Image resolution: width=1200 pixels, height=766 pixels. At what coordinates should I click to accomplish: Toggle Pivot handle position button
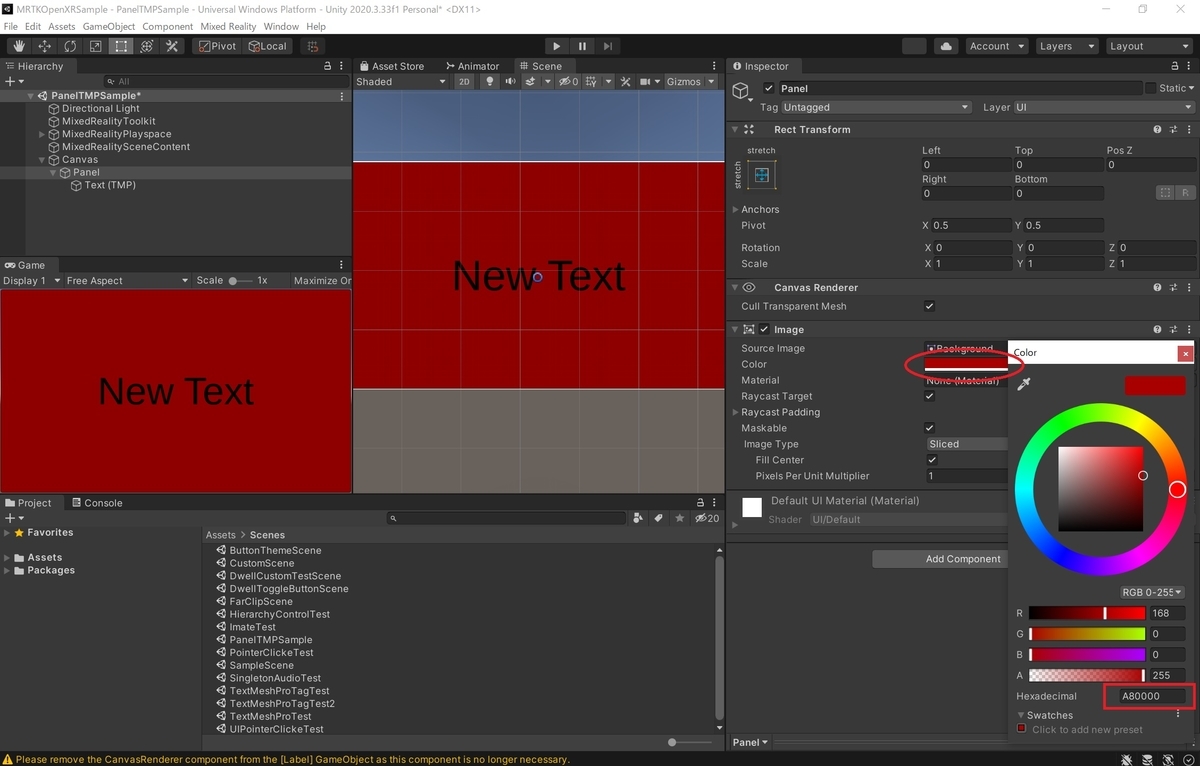point(217,46)
